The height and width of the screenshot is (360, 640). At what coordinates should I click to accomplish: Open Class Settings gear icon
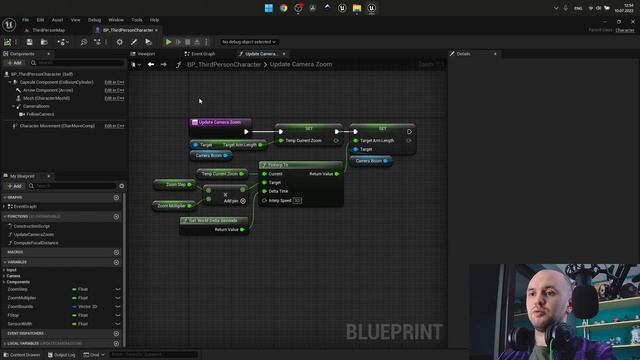point(120,42)
